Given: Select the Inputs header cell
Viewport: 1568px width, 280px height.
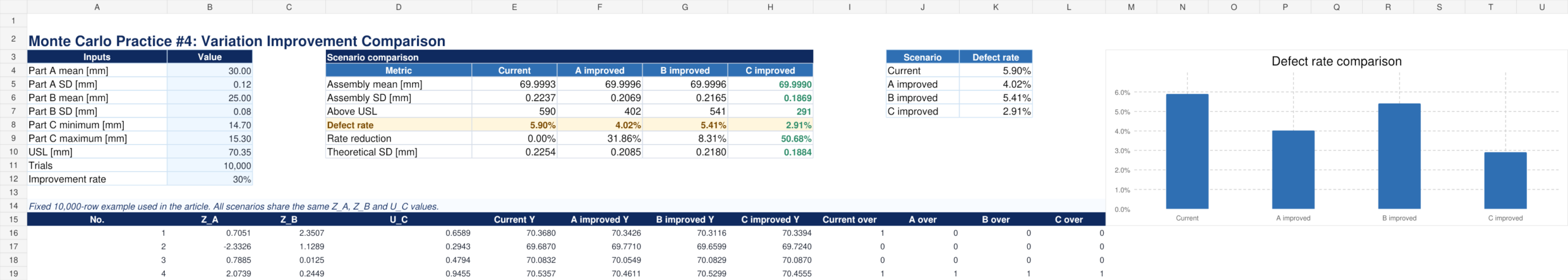Looking at the screenshot, I should coord(97,56).
